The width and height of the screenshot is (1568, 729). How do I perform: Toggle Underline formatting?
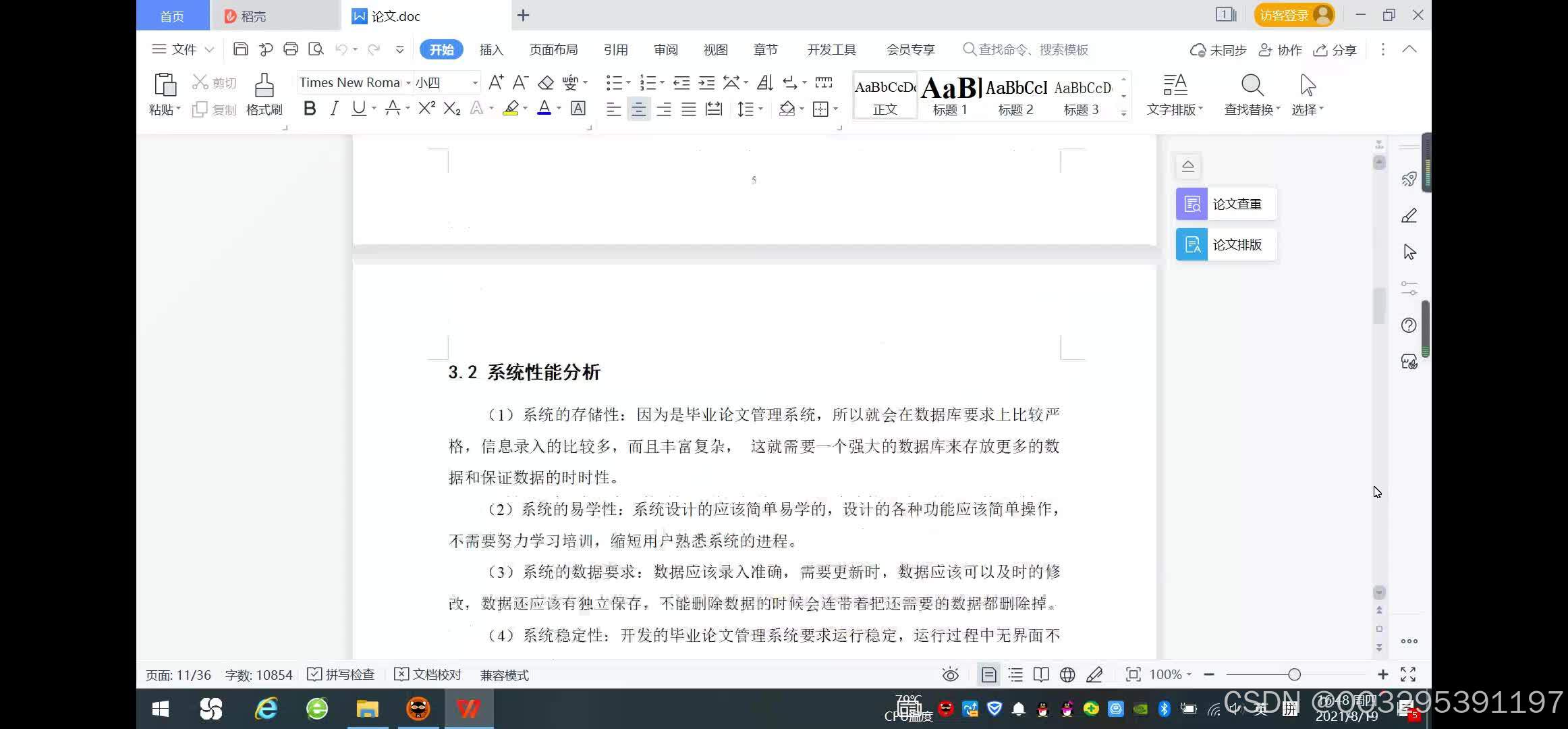coord(359,108)
